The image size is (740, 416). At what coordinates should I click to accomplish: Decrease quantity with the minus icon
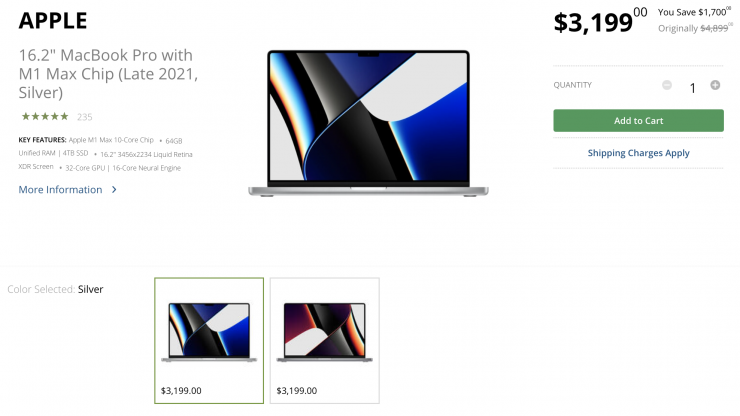coord(667,85)
